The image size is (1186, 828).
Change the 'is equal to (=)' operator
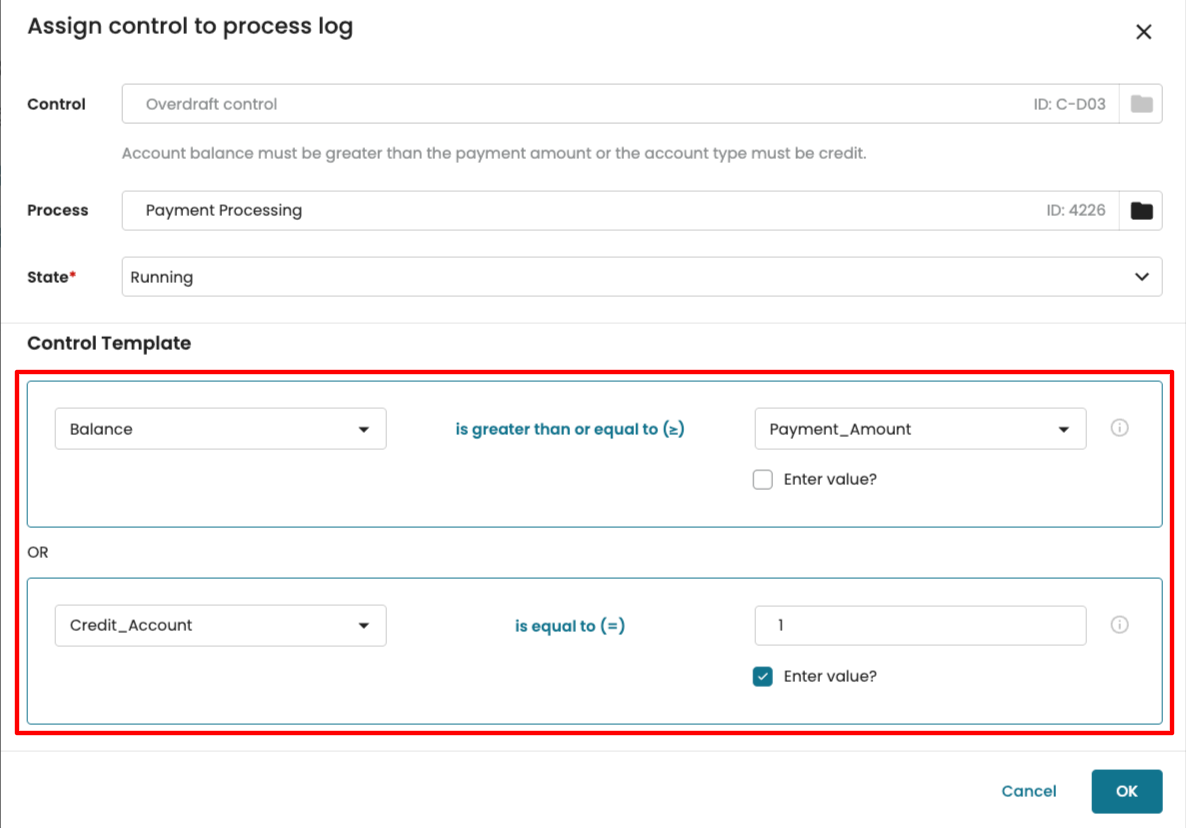(x=570, y=626)
